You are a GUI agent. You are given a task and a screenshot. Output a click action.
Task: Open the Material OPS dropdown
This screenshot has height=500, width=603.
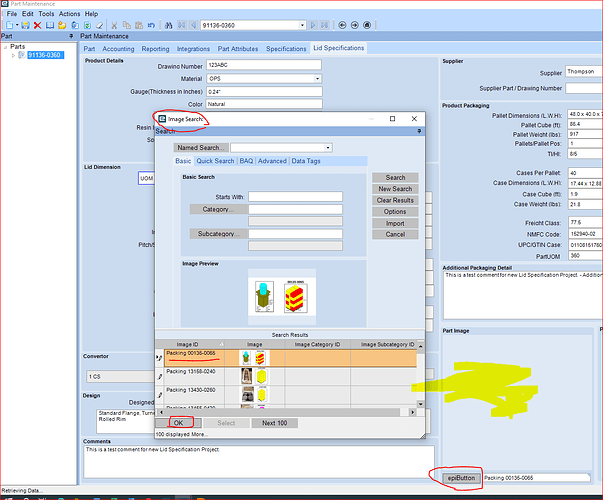[x=317, y=78]
